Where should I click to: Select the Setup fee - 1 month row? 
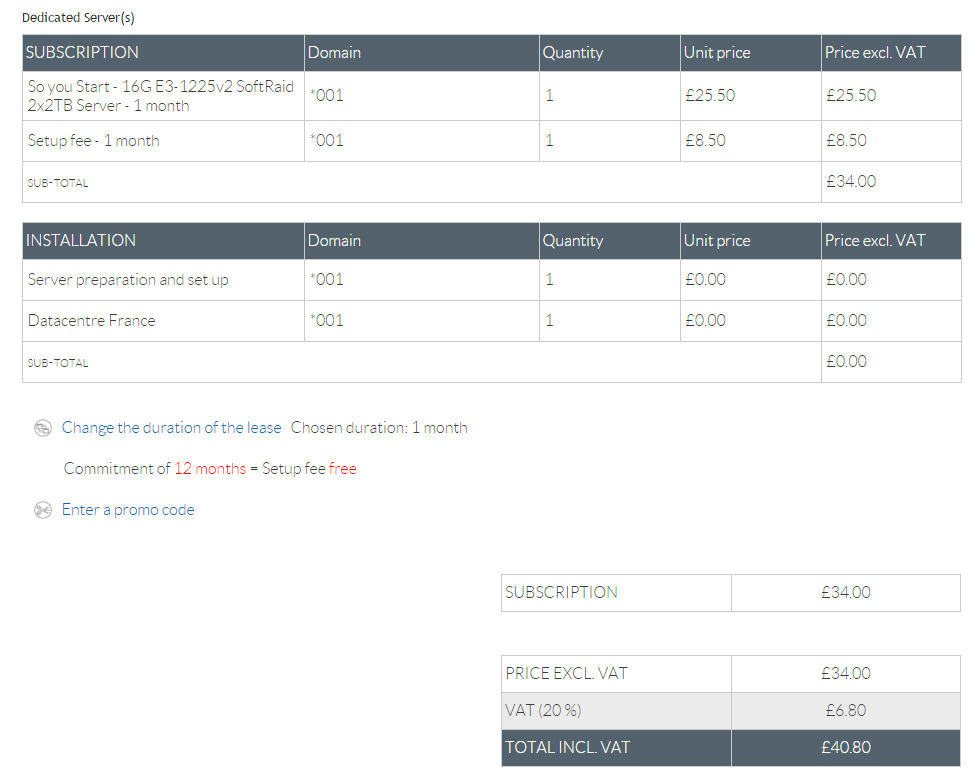(x=491, y=141)
